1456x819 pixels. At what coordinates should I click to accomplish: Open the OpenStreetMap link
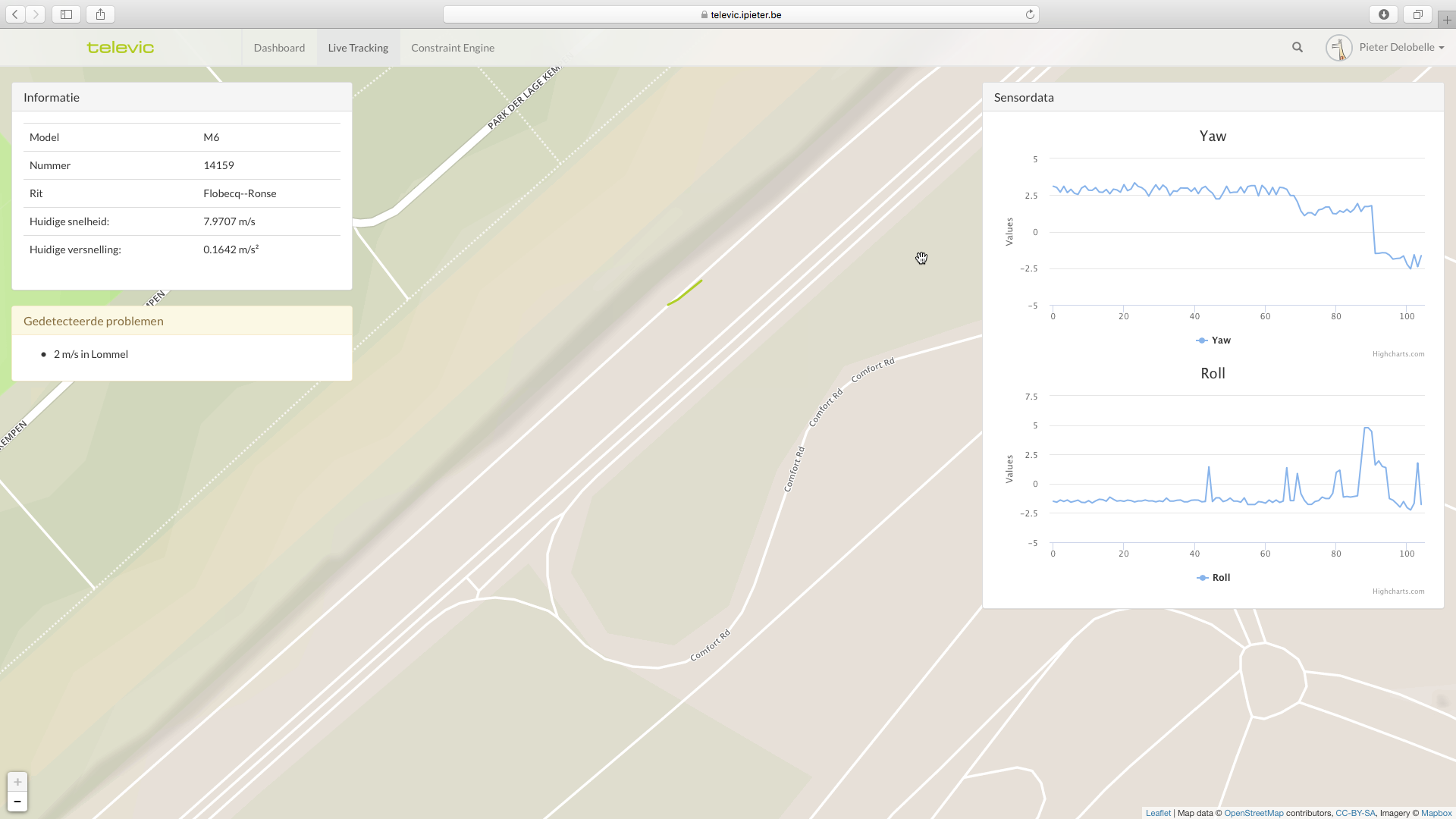1254,813
